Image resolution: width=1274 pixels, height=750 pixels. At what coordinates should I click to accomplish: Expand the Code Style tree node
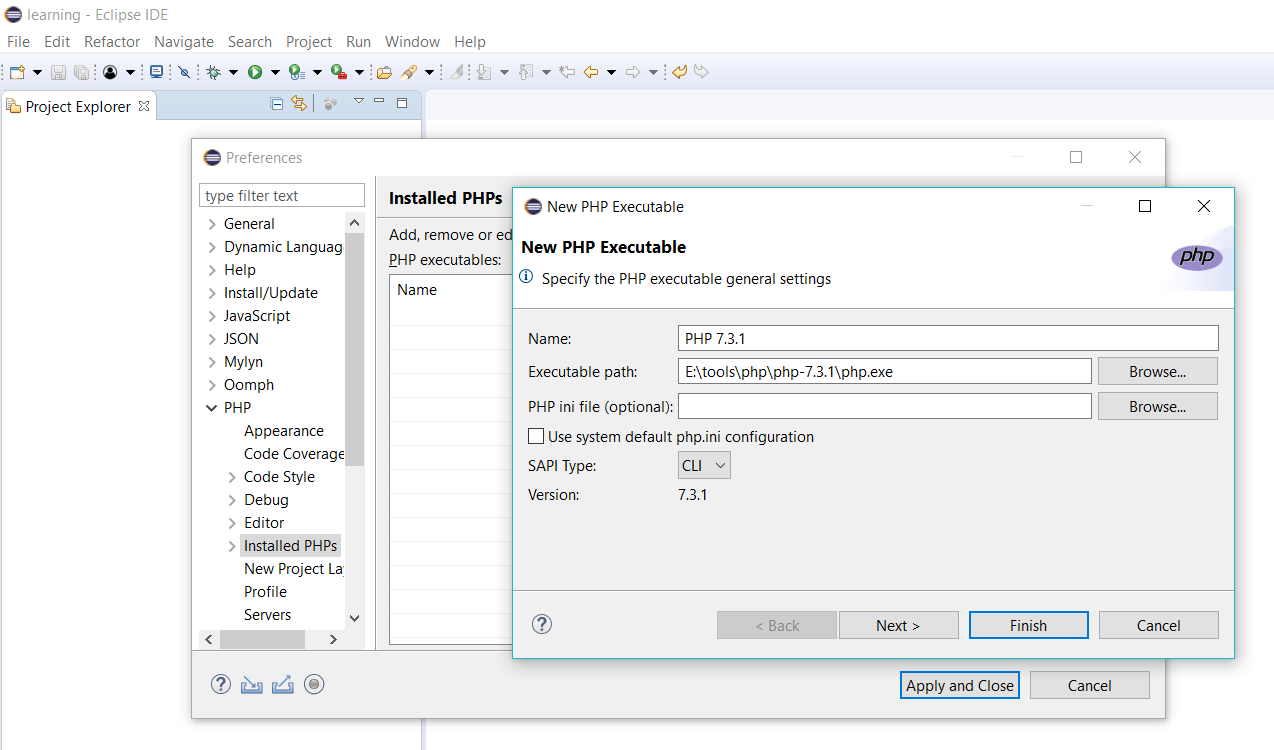232,477
